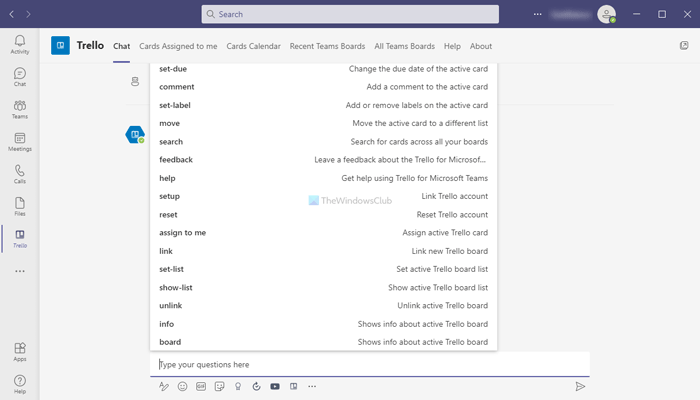The image size is (700, 400).
Task: Open more messaging extensions ellipsis
Action: pyautogui.click(x=312, y=386)
